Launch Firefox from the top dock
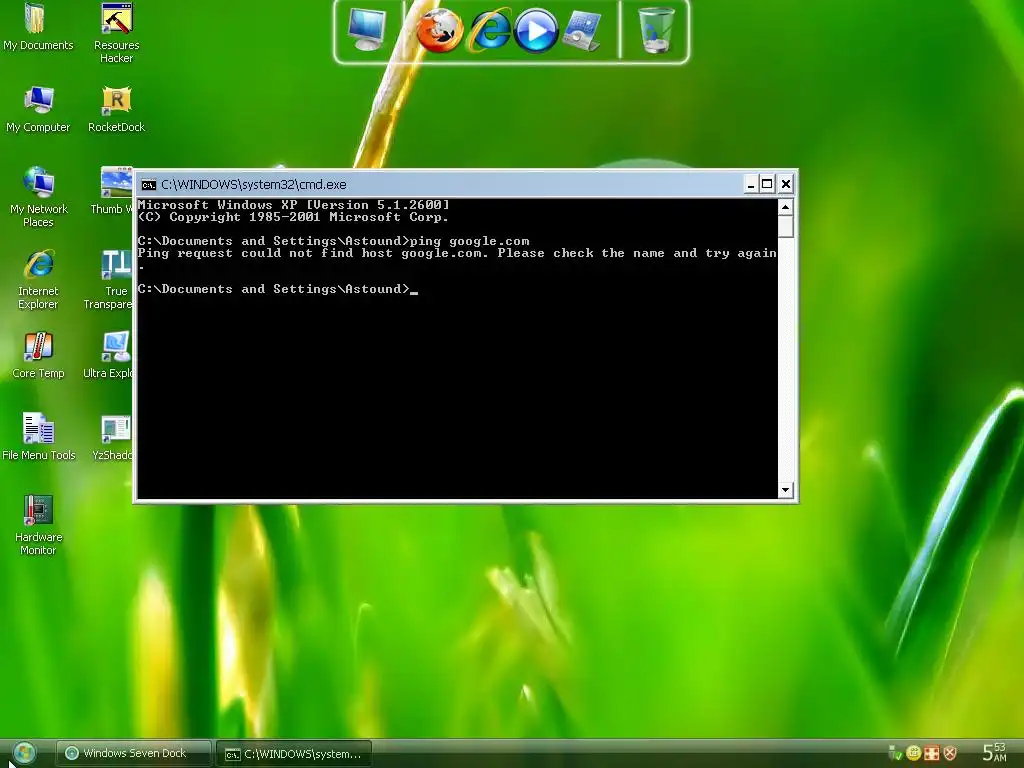1024x768 pixels. pos(440,30)
